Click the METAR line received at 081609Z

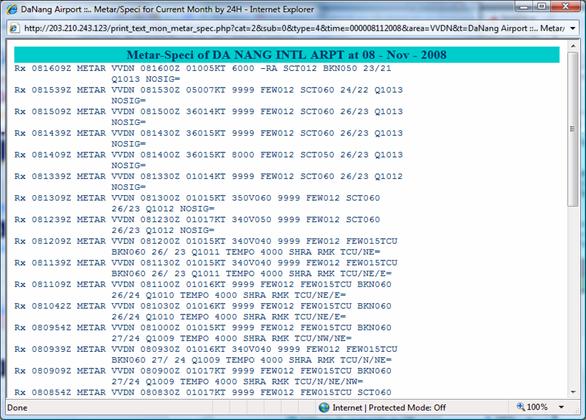(x=203, y=74)
